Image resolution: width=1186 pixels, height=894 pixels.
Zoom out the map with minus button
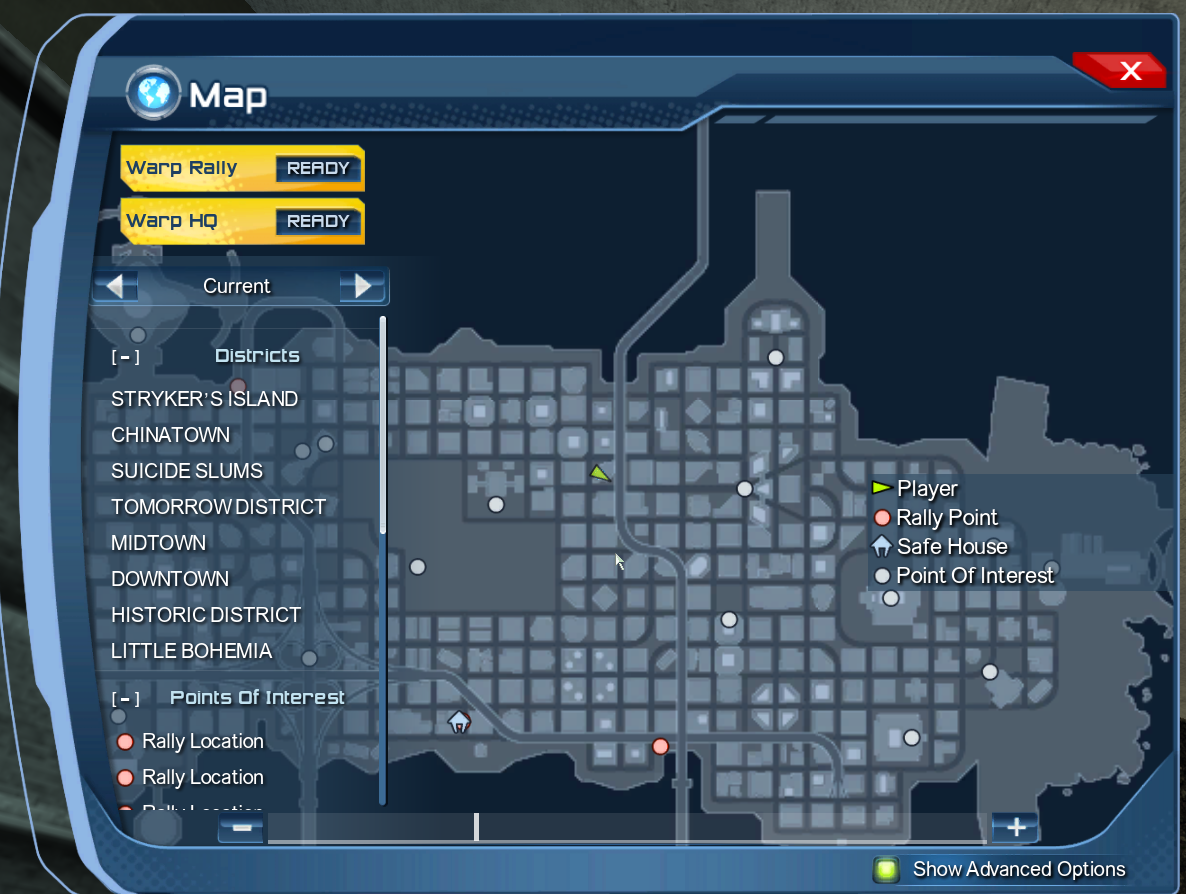click(x=242, y=827)
